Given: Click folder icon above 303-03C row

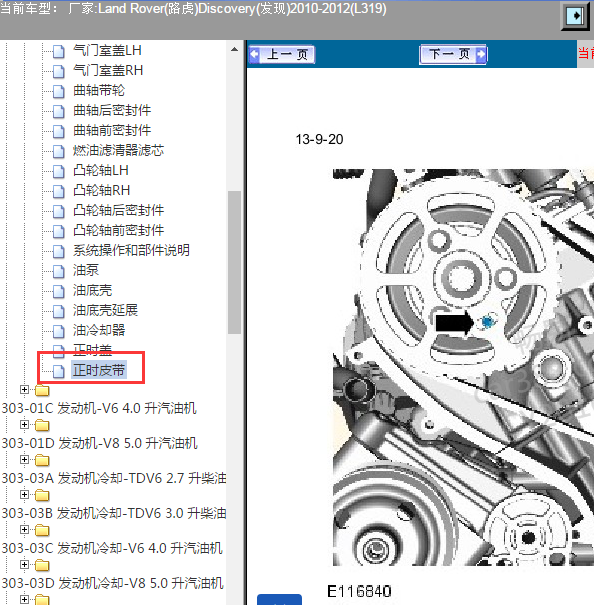Looking at the screenshot, I should [x=42, y=530].
